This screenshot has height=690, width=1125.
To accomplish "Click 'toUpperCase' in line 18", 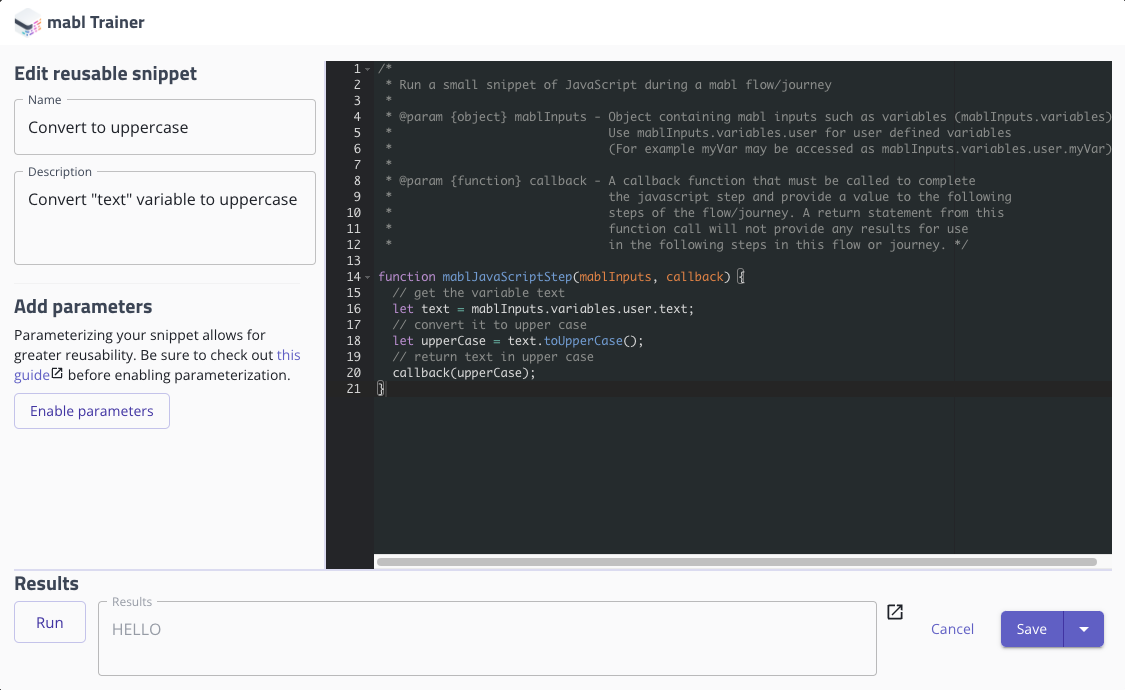I will pyautogui.click(x=583, y=341).
